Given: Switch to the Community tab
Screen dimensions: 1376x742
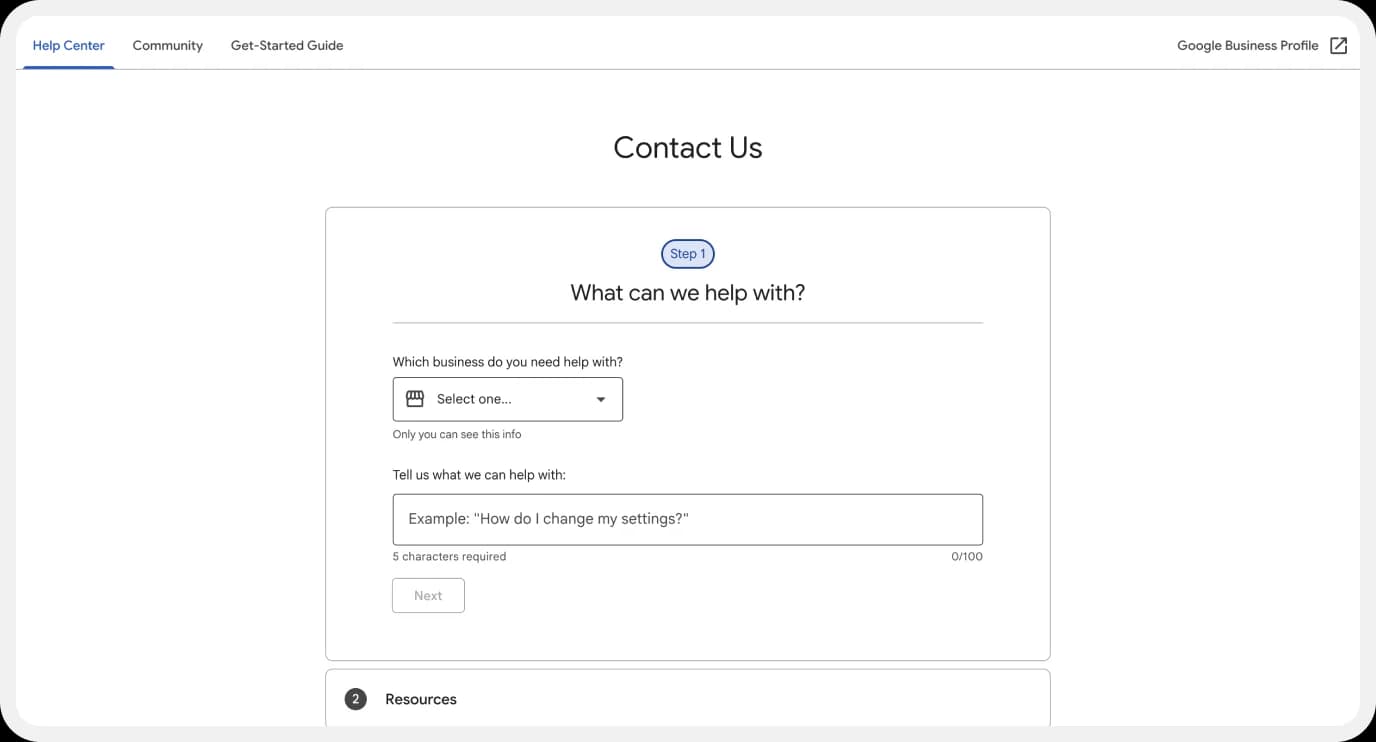Looking at the screenshot, I should point(167,45).
